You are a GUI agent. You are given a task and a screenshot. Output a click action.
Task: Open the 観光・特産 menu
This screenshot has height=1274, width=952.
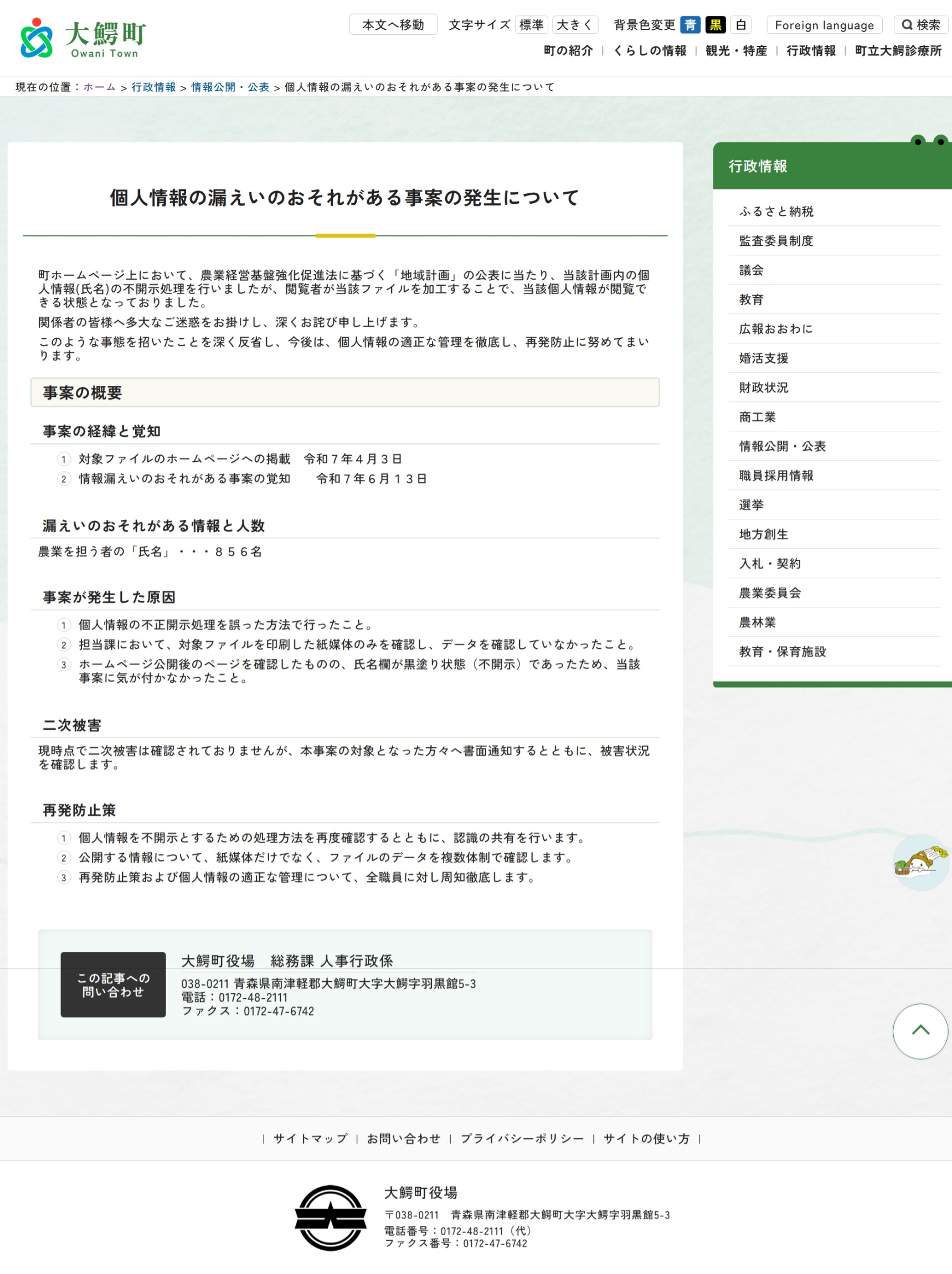[x=736, y=51]
